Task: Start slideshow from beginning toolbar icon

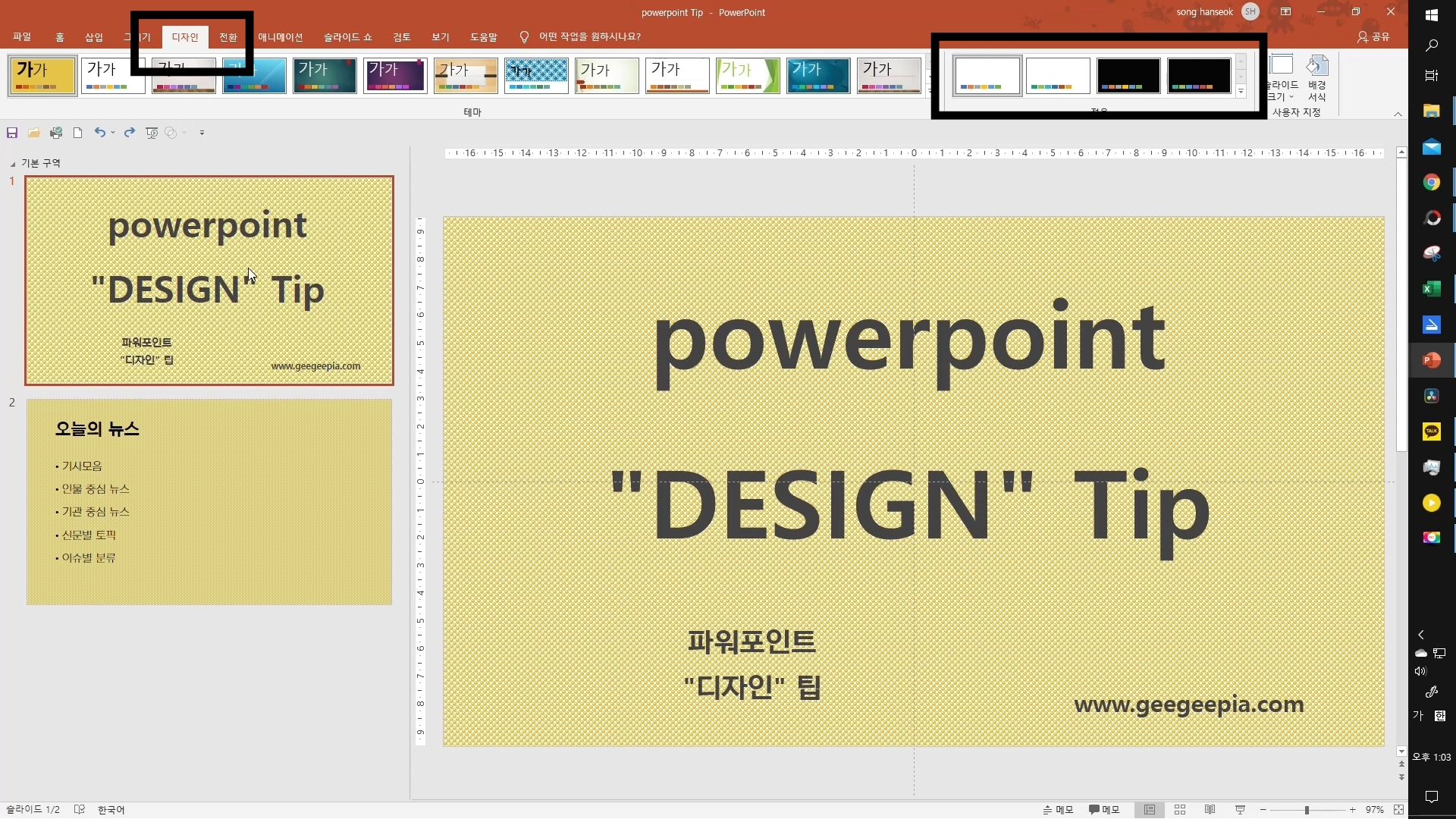Action: tap(152, 133)
